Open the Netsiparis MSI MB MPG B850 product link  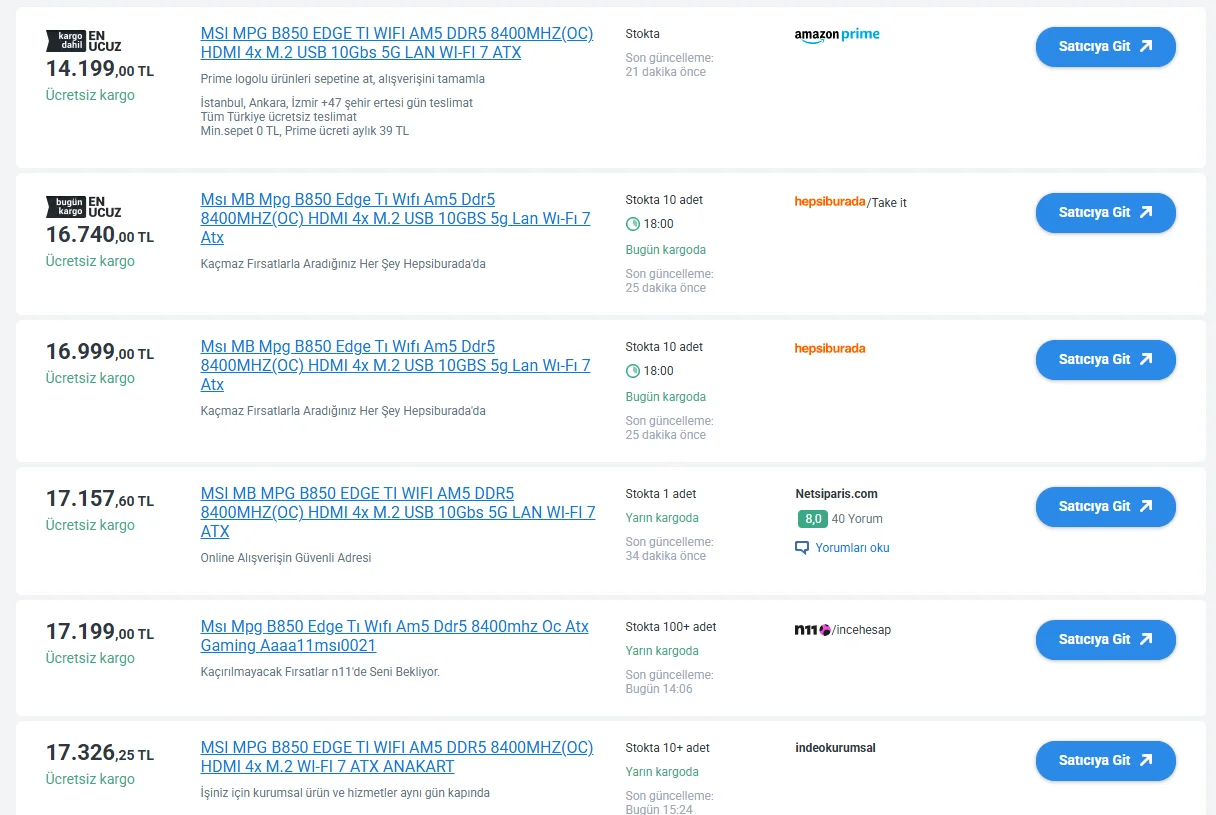coord(398,513)
